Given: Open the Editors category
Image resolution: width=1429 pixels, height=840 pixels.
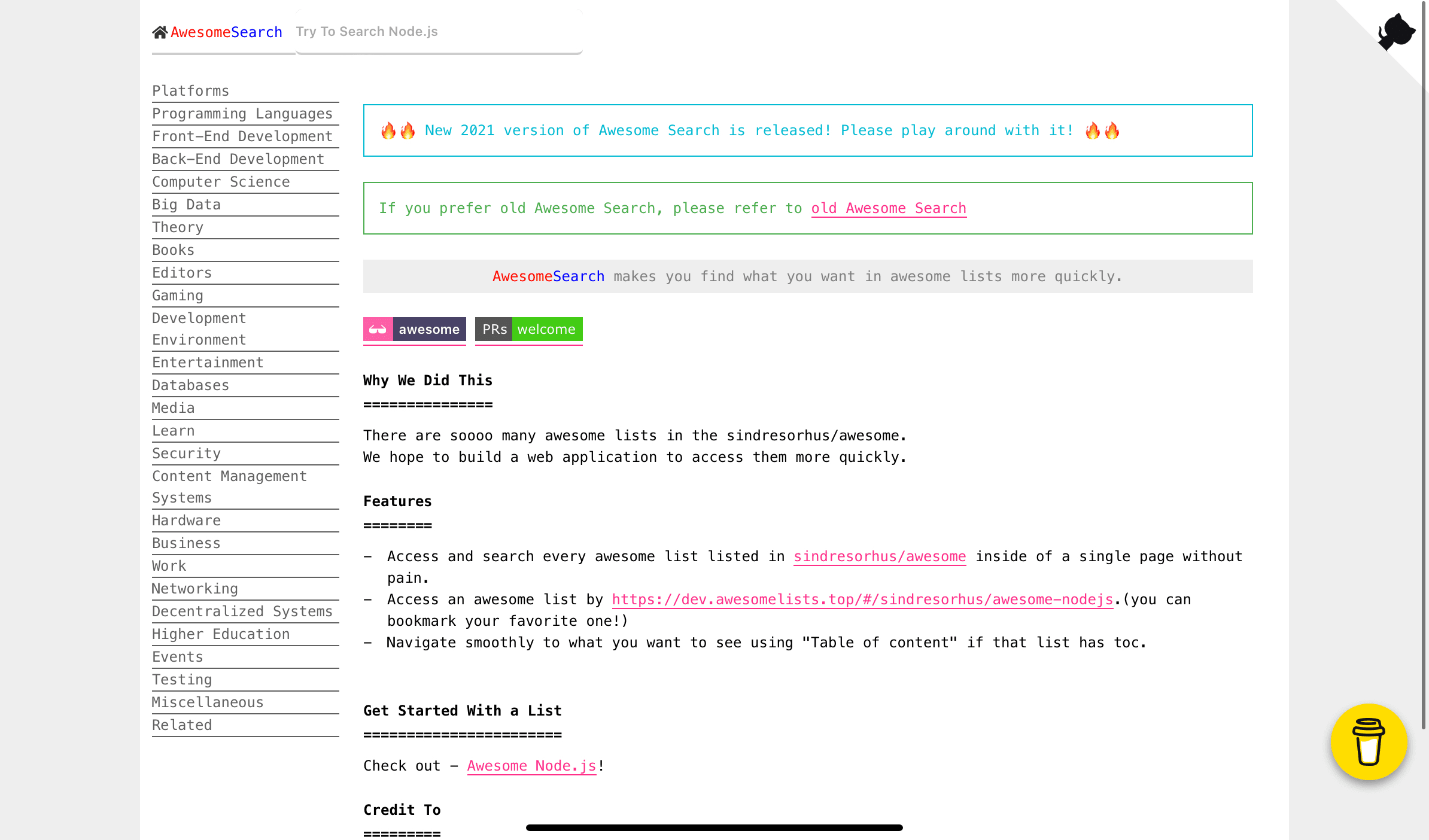Looking at the screenshot, I should click(245, 273).
